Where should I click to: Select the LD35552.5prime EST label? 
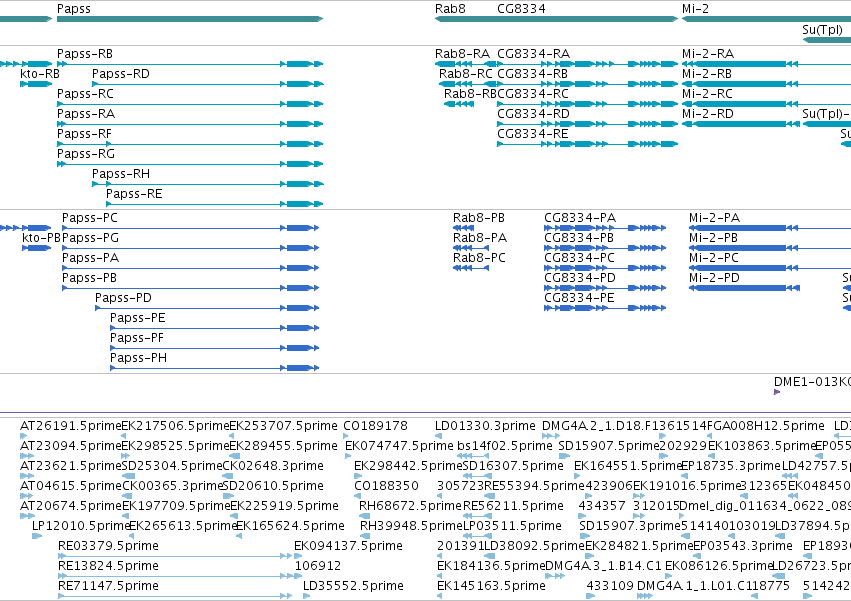click(353, 586)
